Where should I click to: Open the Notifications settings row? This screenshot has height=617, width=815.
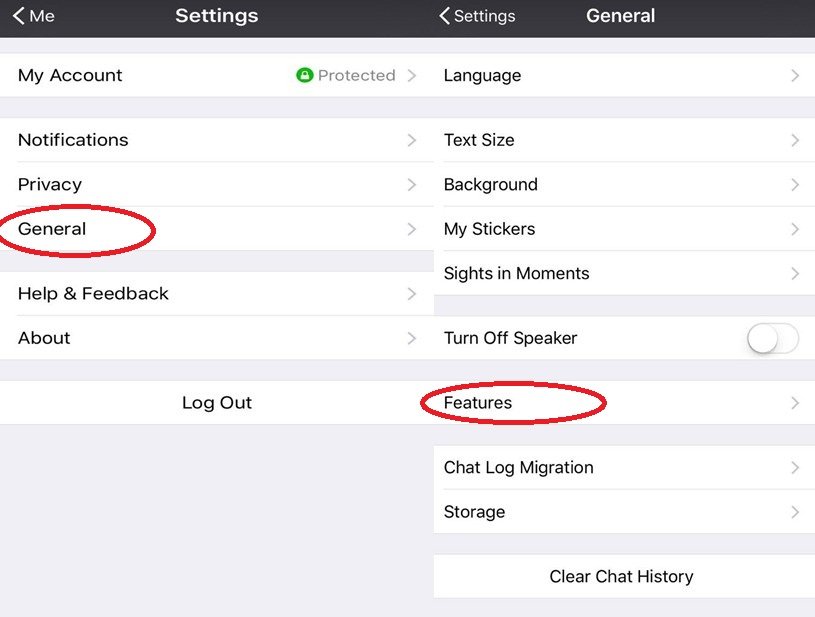click(73, 140)
